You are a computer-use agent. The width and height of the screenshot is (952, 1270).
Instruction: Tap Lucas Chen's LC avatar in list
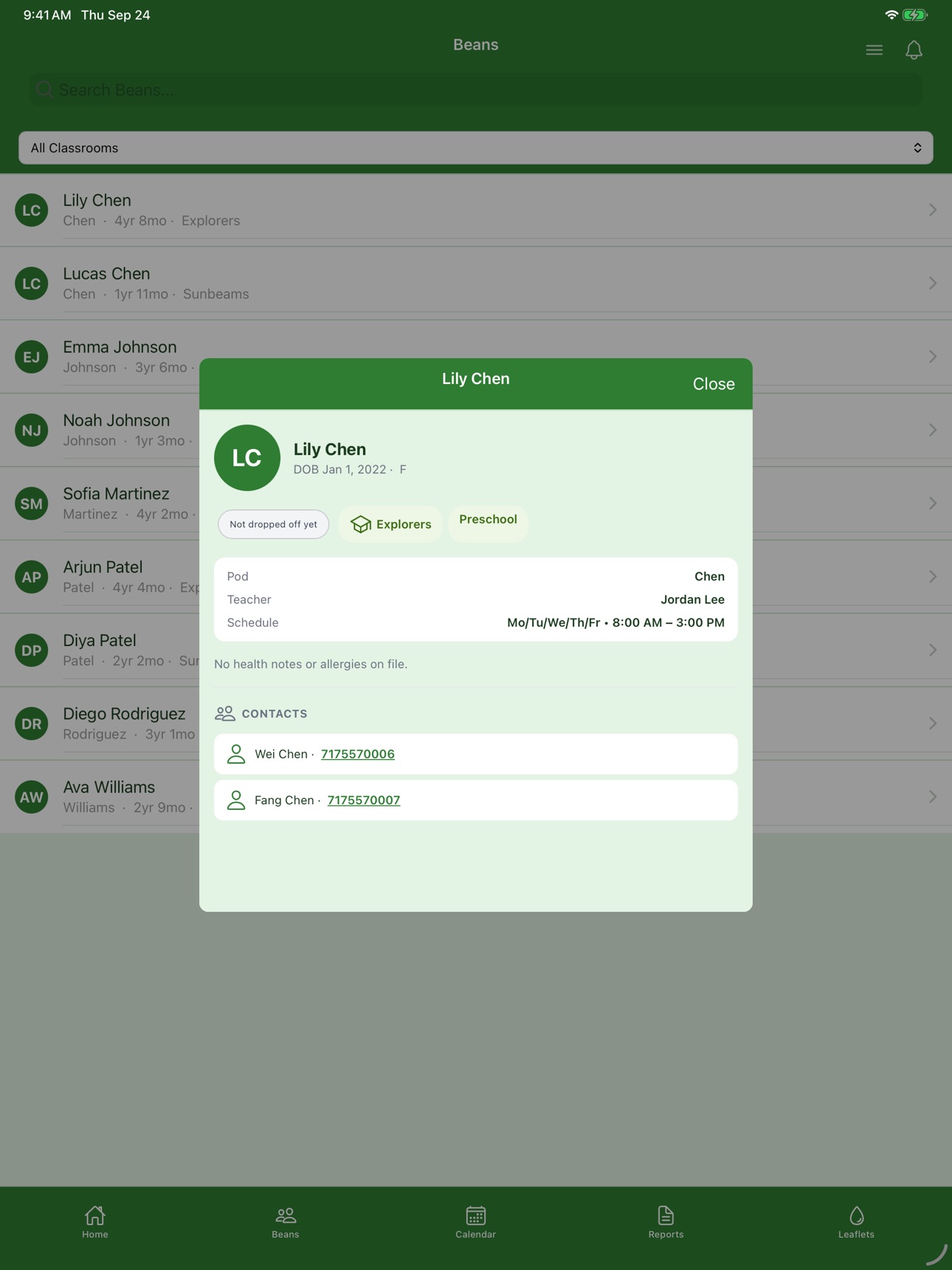32,284
